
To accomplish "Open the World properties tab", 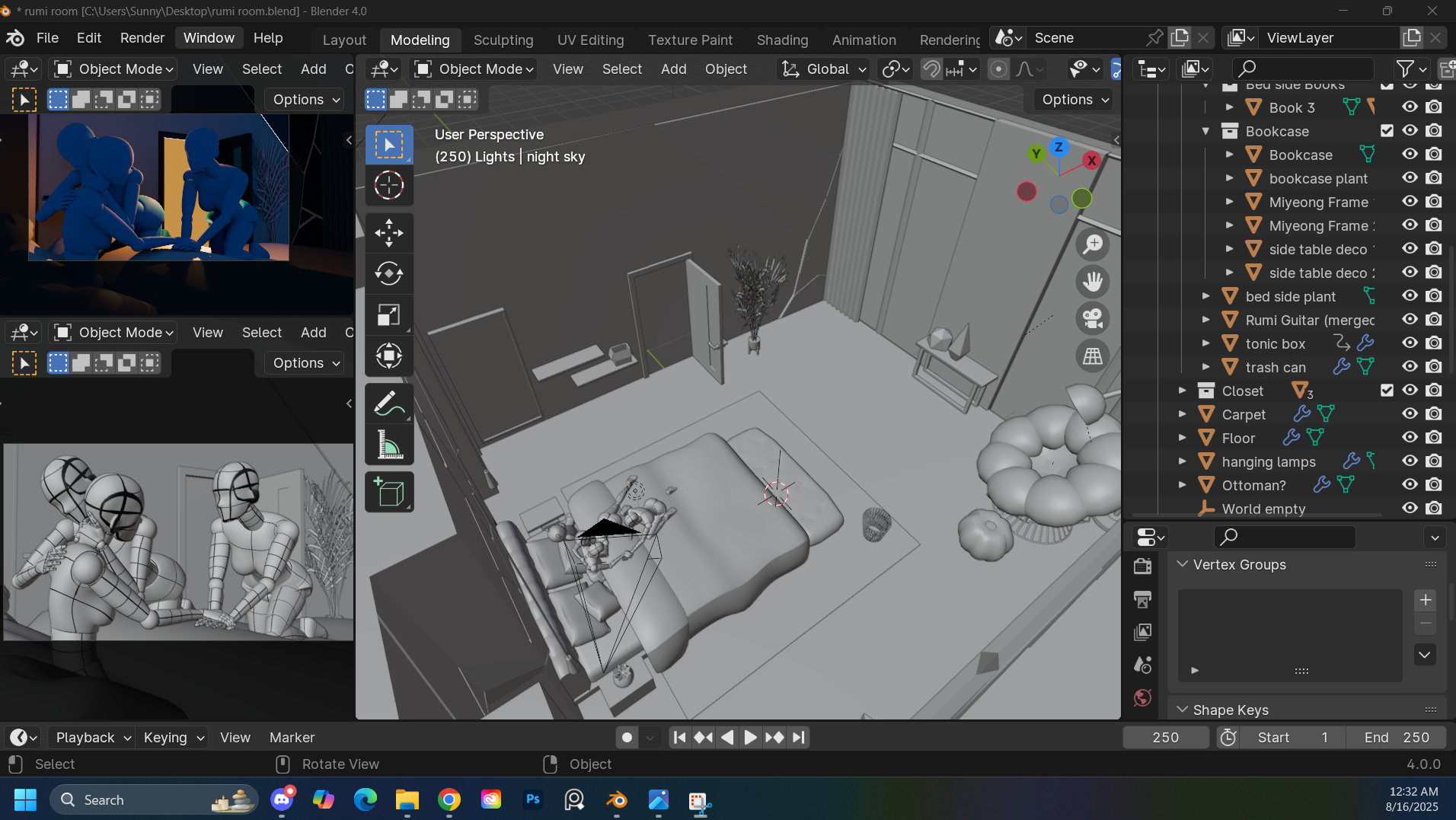I will pyautogui.click(x=1142, y=697).
